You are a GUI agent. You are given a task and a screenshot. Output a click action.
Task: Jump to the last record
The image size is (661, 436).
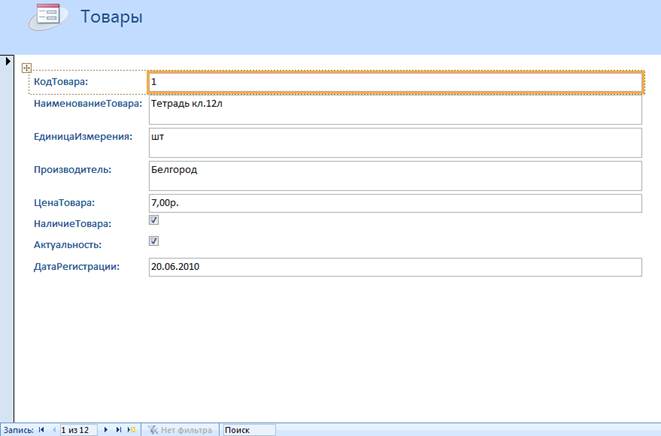coord(118,430)
